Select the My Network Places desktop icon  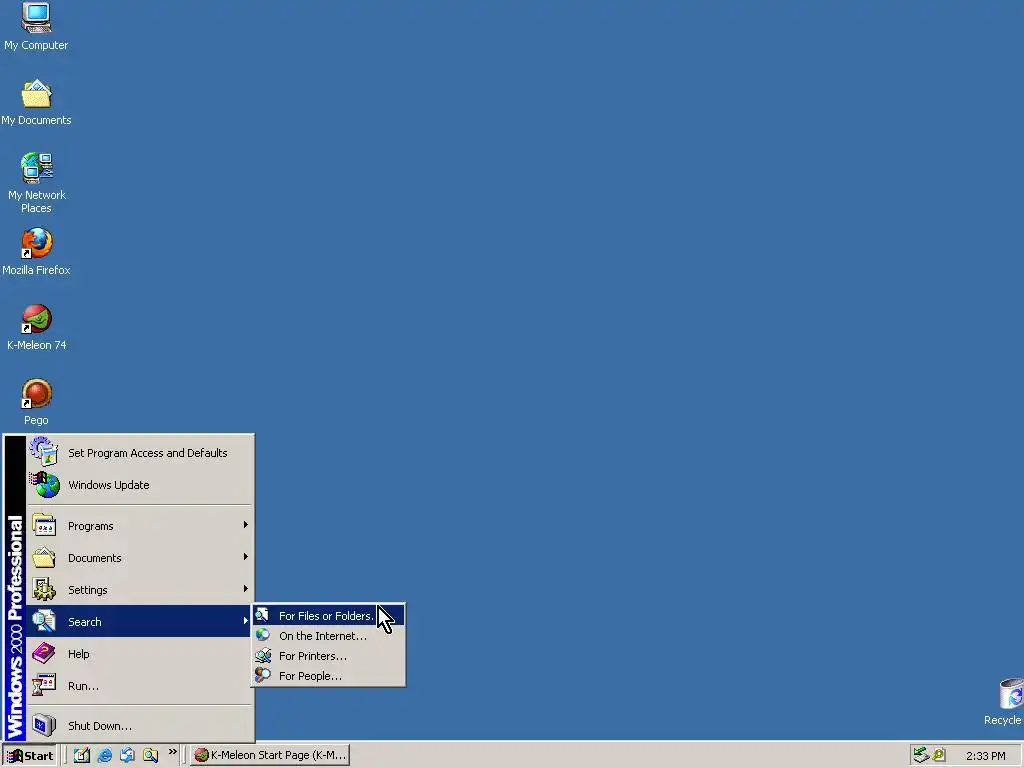click(x=36, y=183)
